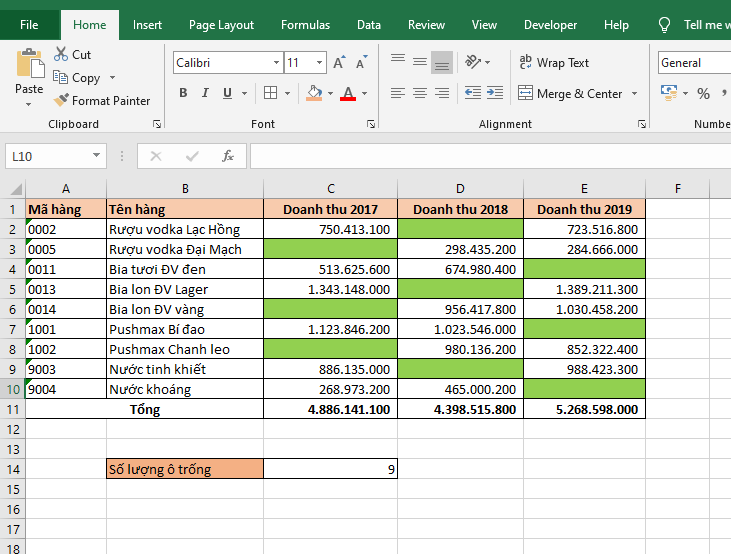The image size is (731, 554).
Task: Click the Increase Indent icon
Action: [x=493, y=93]
